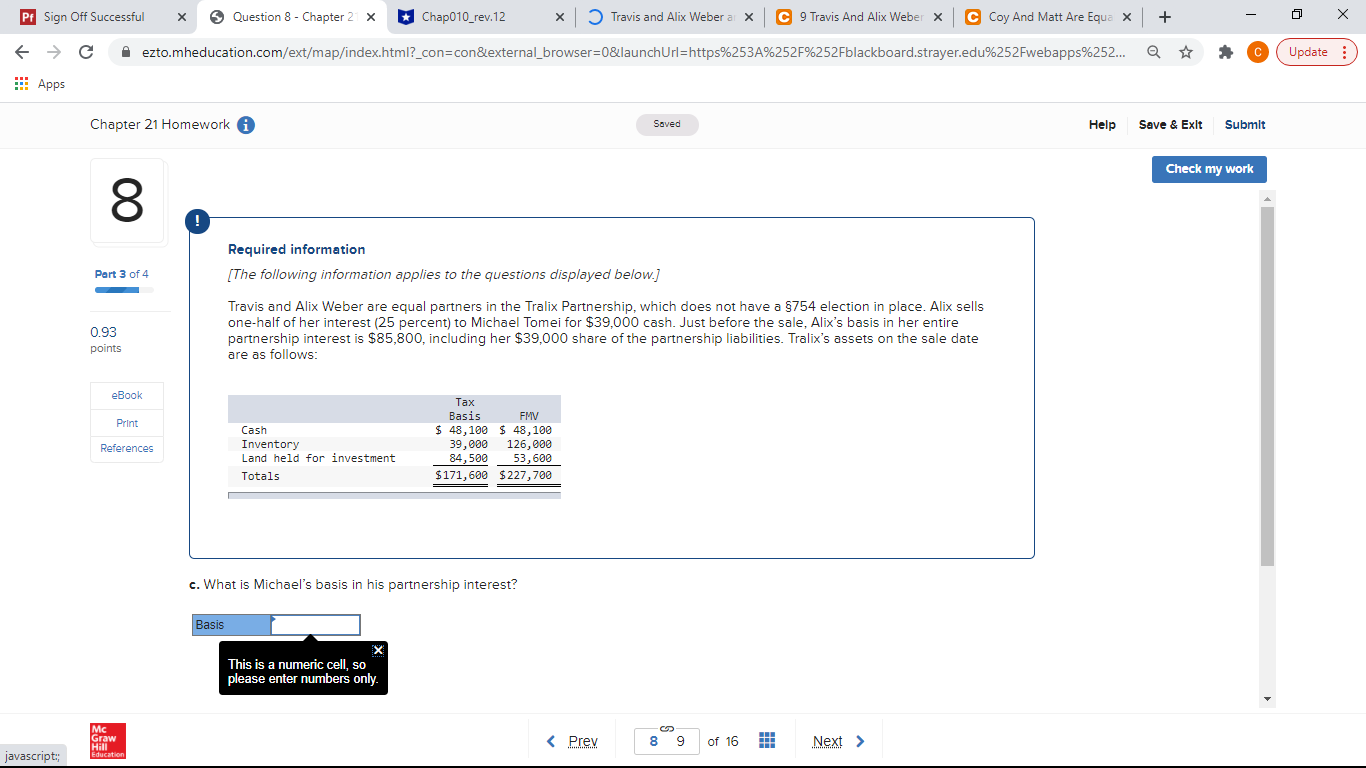This screenshot has height=768, width=1366.
Task: Reload the page with the refresh icon
Action: pyautogui.click(x=85, y=52)
